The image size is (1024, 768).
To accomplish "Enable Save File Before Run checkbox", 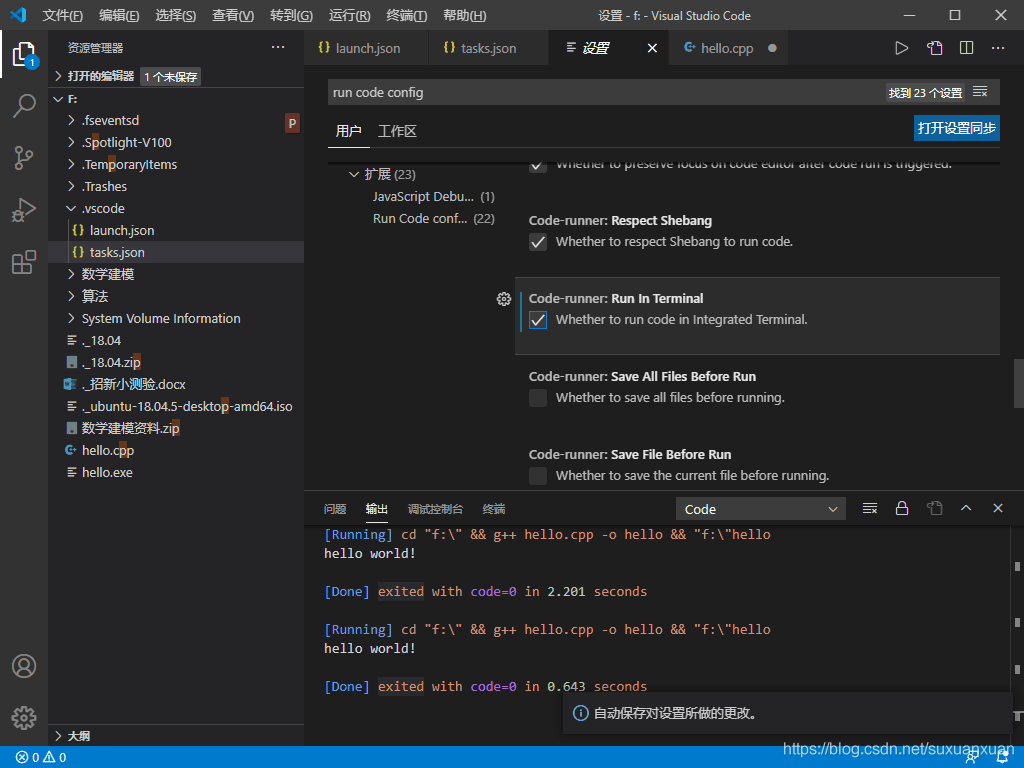I will point(538,475).
